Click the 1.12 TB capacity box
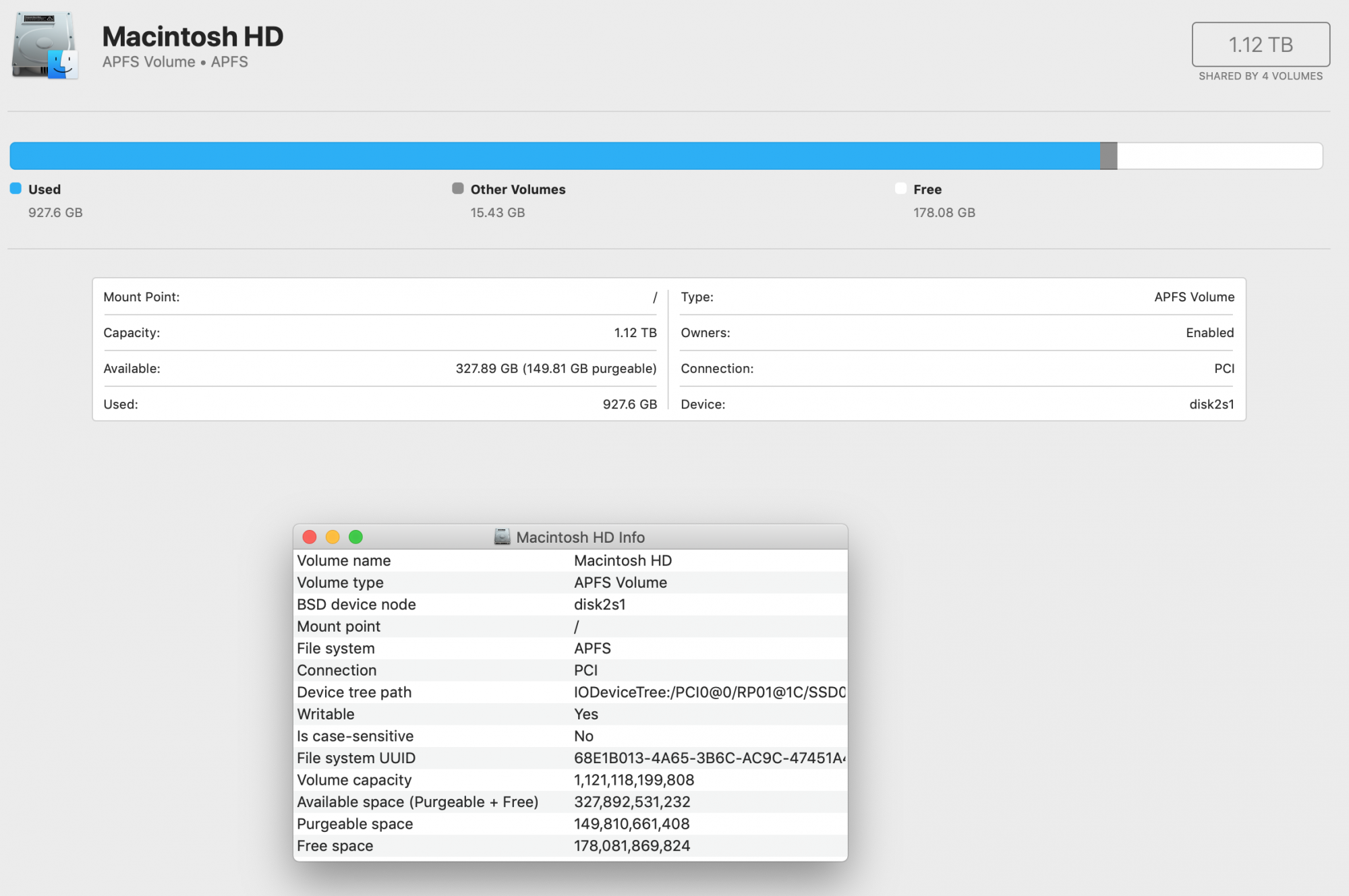The width and height of the screenshot is (1349, 896). [x=1261, y=44]
